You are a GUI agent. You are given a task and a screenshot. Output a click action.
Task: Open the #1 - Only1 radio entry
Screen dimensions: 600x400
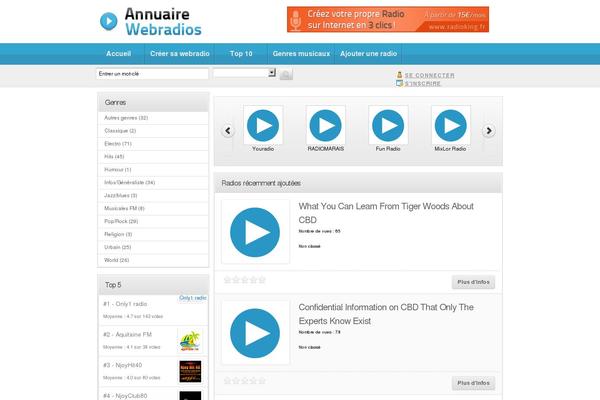(x=125, y=304)
